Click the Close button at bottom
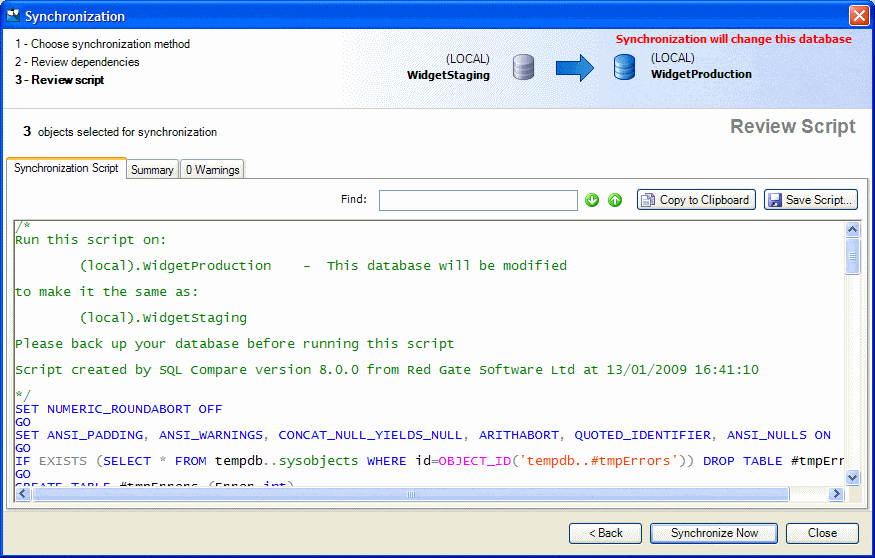This screenshot has height=558, width=875. [x=822, y=533]
